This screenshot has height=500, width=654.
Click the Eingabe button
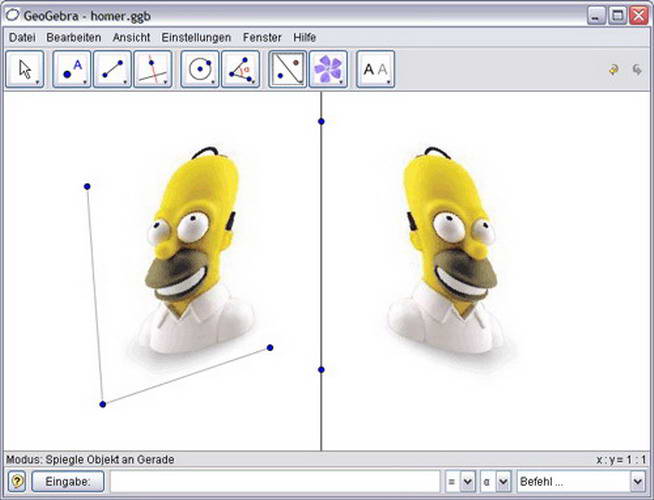(x=68, y=482)
